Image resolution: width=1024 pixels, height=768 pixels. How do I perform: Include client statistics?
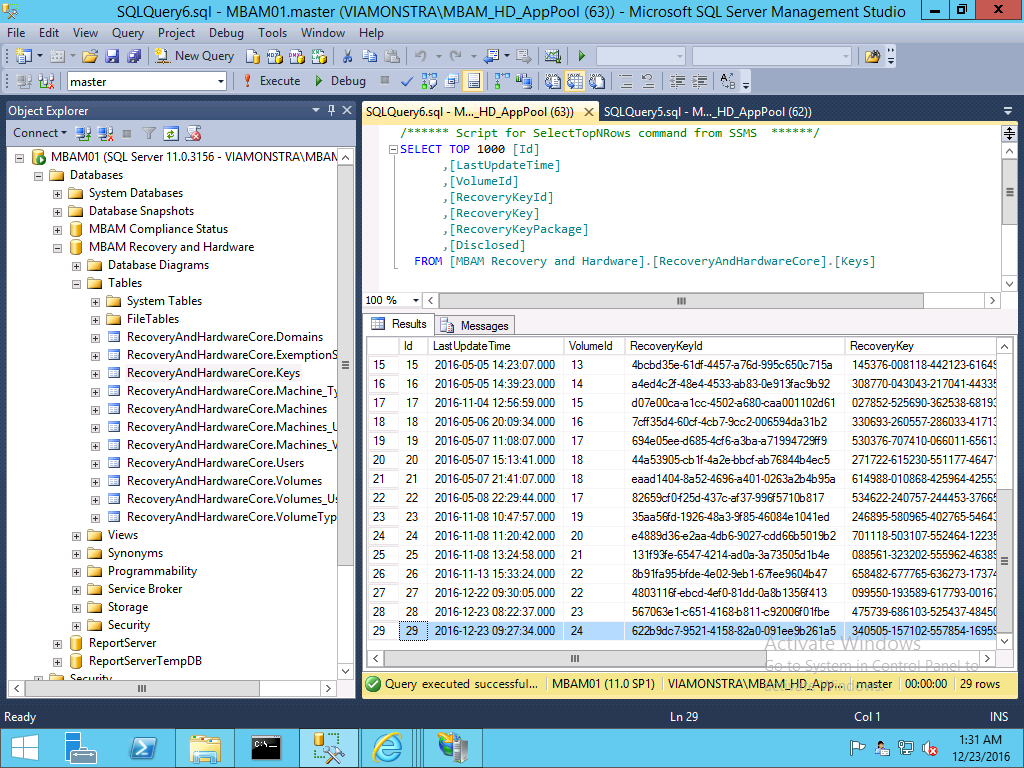point(524,81)
